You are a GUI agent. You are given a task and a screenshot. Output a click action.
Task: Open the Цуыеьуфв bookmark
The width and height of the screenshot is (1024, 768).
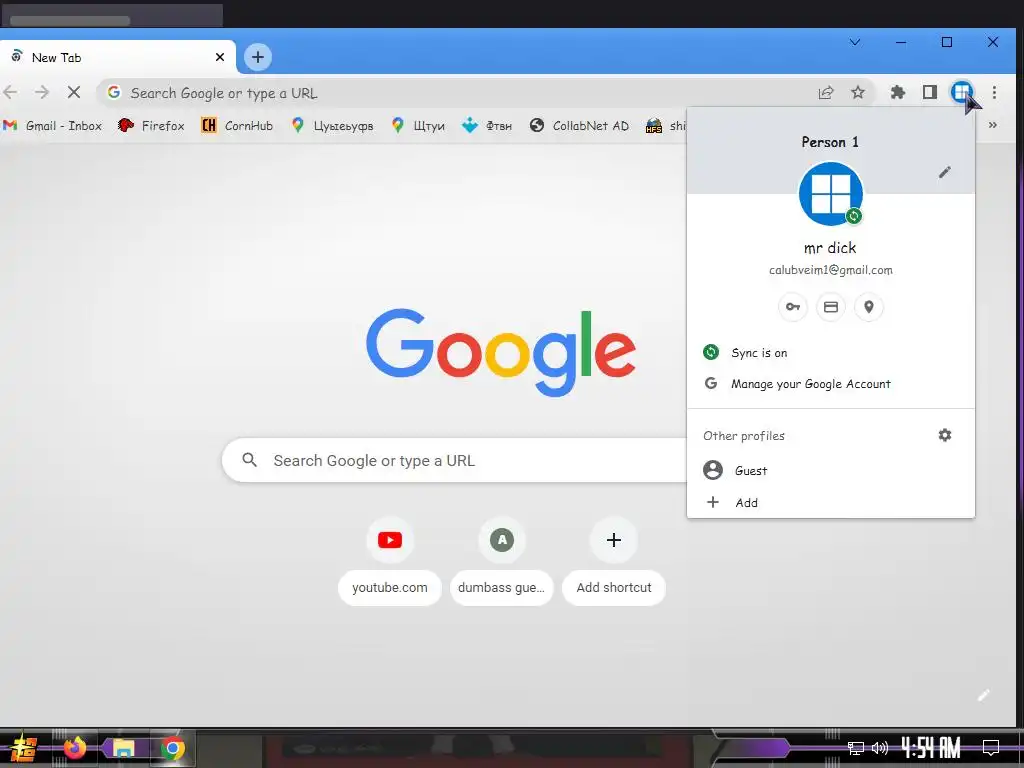(332, 125)
